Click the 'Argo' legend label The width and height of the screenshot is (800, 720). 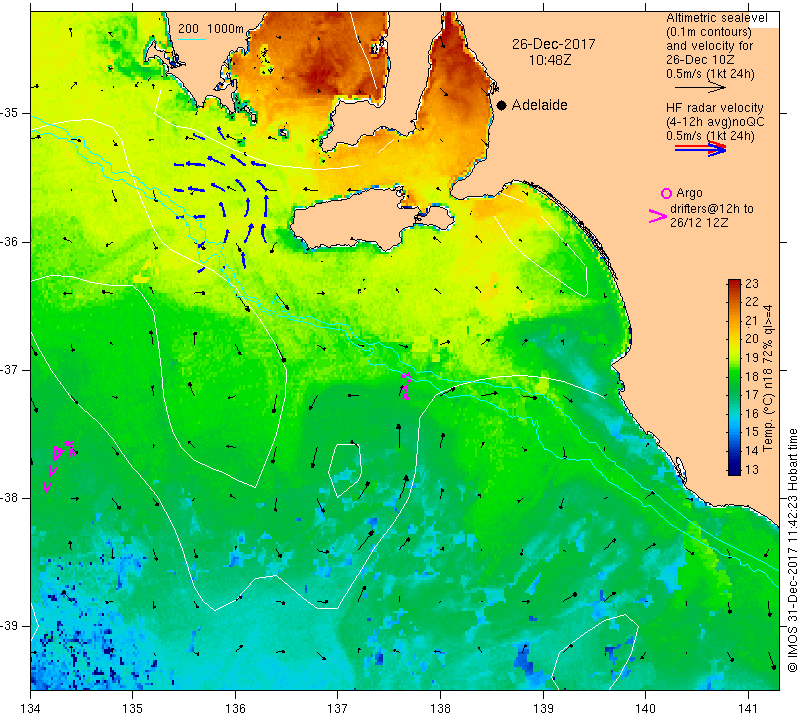click(689, 193)
